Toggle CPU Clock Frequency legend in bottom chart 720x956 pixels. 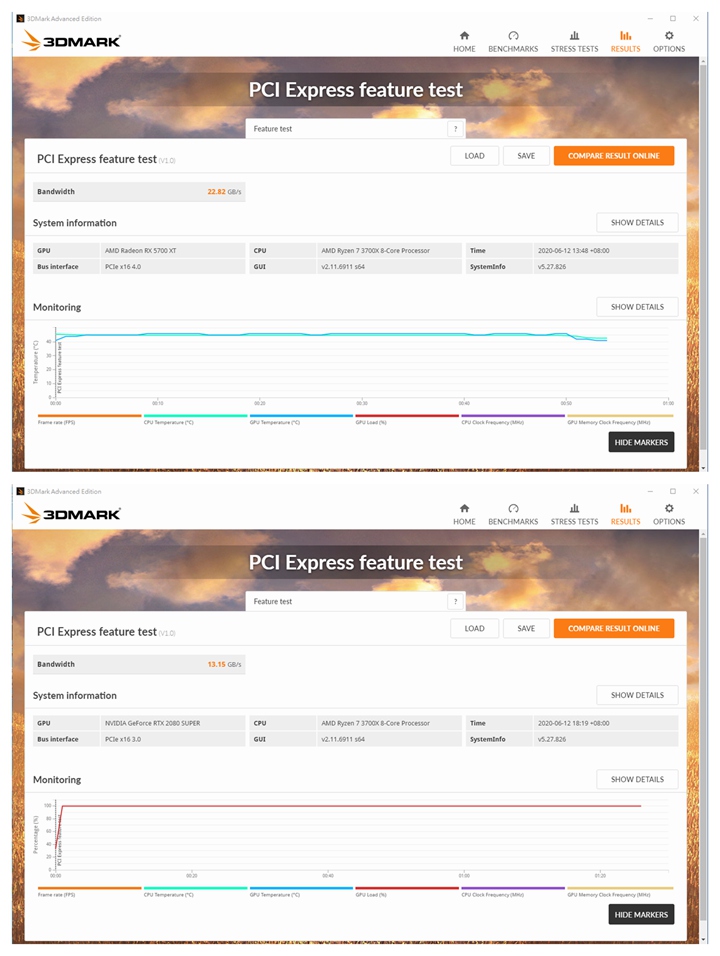(513, 891)
